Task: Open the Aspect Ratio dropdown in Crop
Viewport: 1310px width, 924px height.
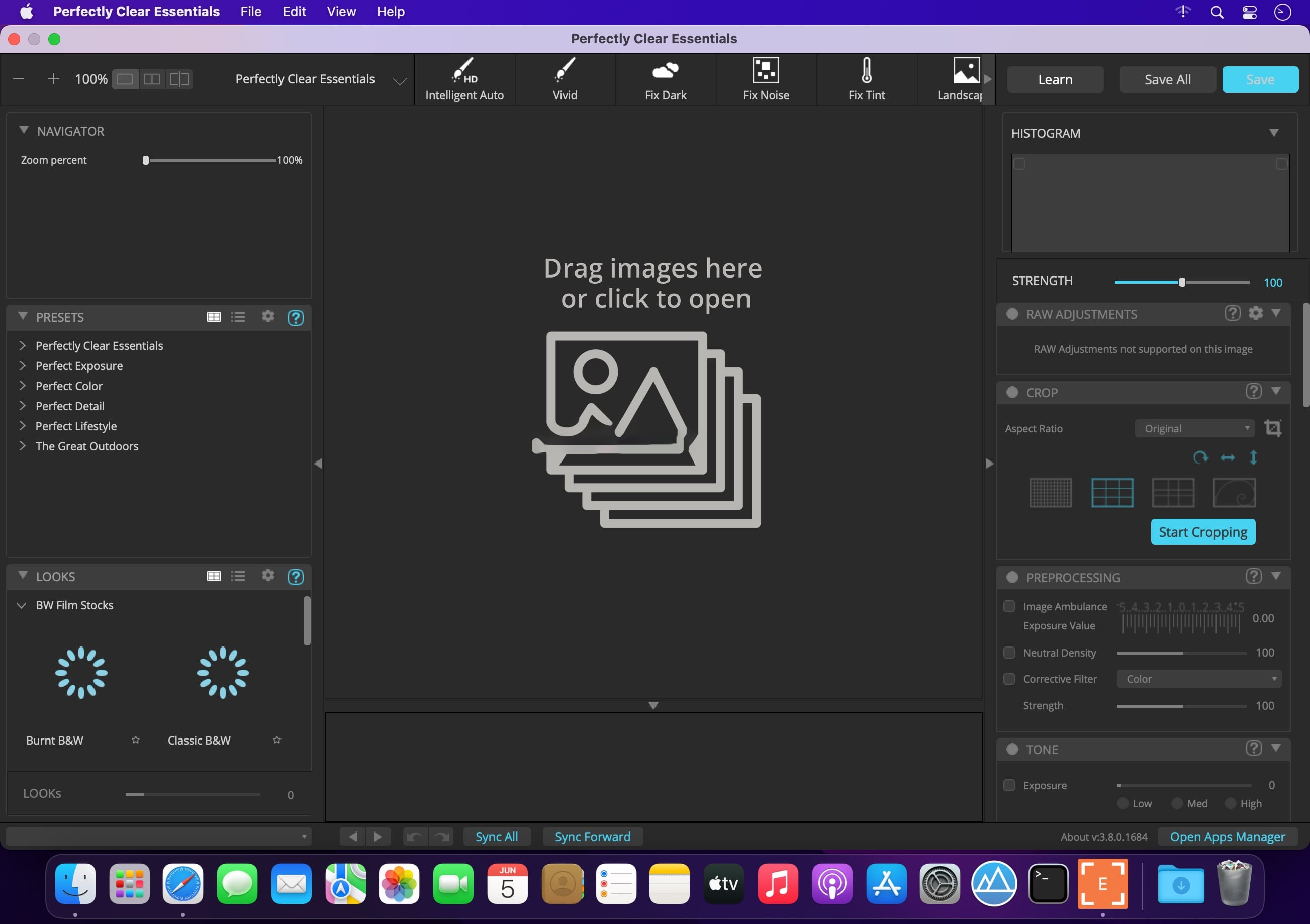Action: point(1194,428)
